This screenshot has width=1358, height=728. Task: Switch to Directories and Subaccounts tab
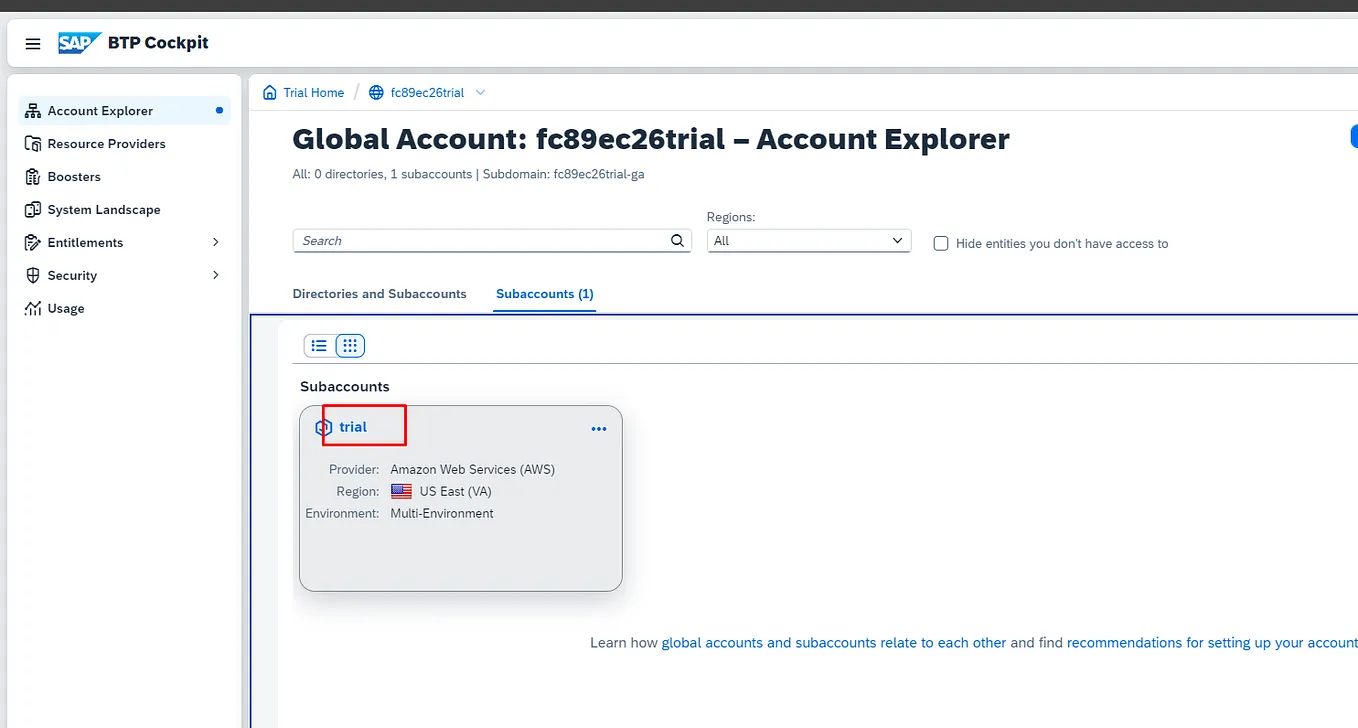pyautogui.click(x=379, y=294)
